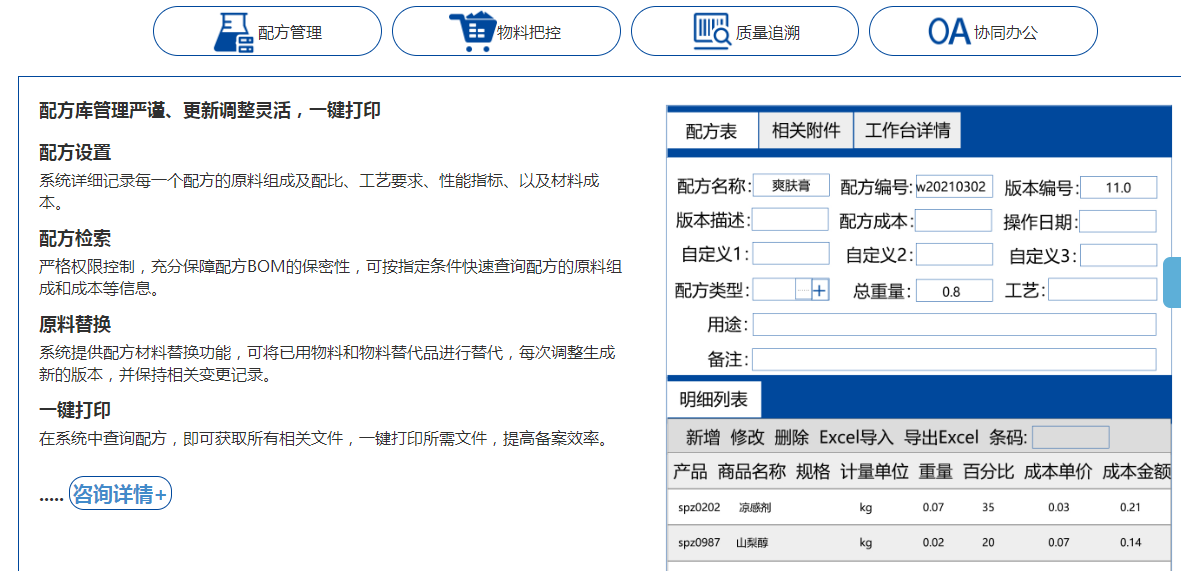Click the 配方设置 heading
Image resolution: width=1181 pixels, height=571 pixels.
pos(75,153)
